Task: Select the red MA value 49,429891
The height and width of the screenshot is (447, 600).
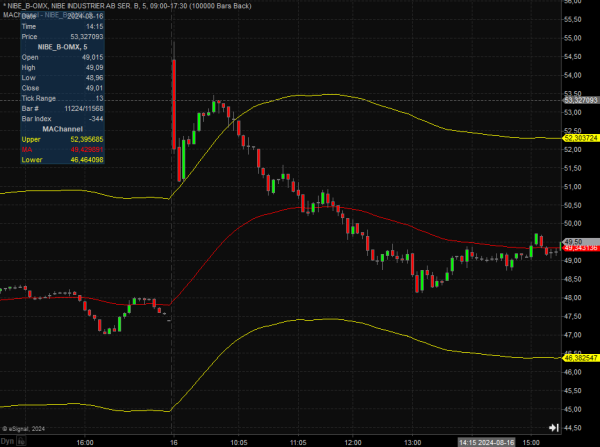Action: pos(87,150)
